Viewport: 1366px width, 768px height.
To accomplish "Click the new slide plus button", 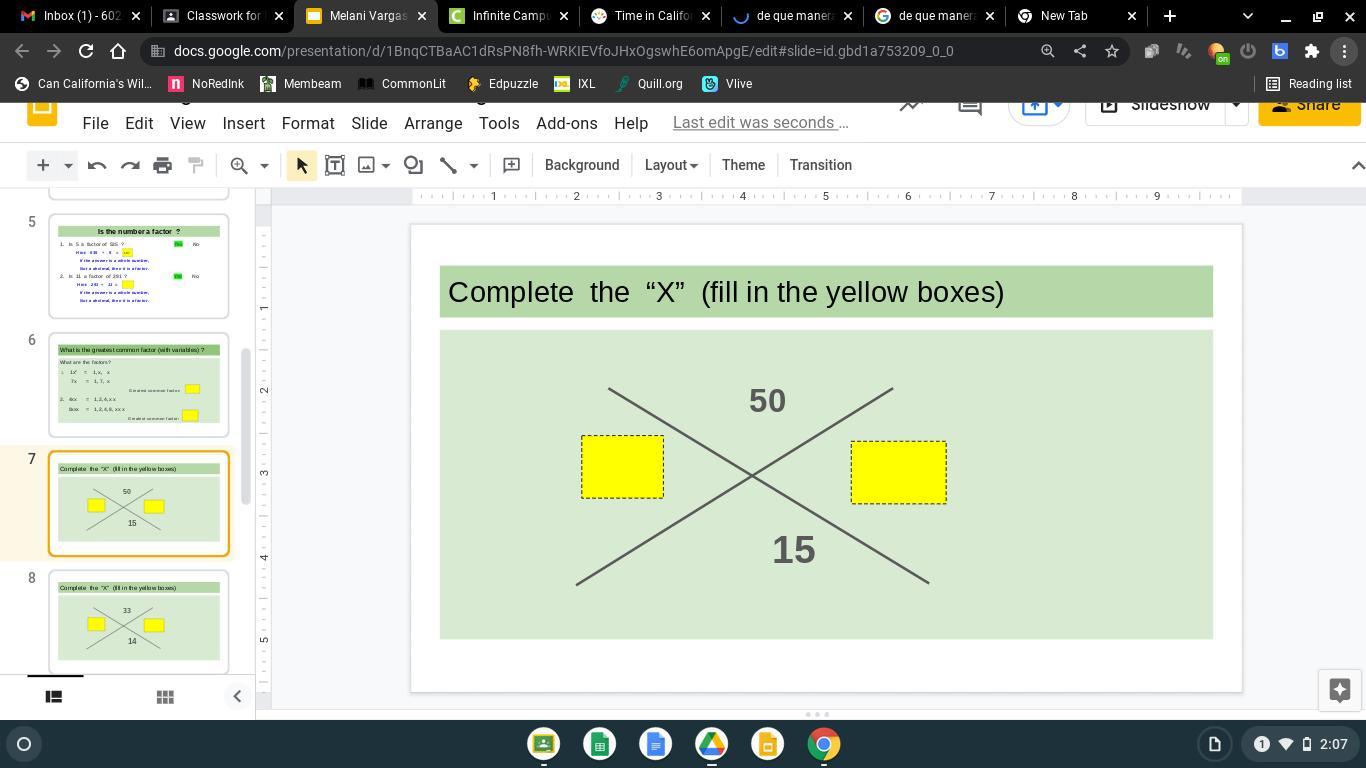I will pyautogui.click(x=43, y=165).
